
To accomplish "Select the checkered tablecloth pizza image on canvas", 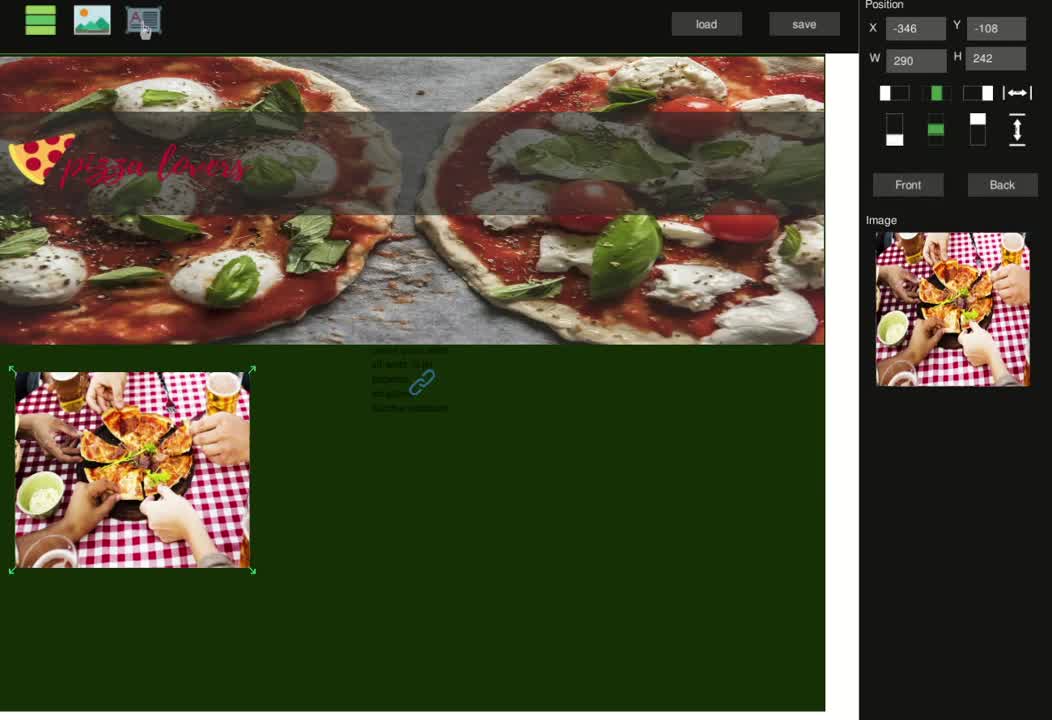I will (x=132, y=470).
